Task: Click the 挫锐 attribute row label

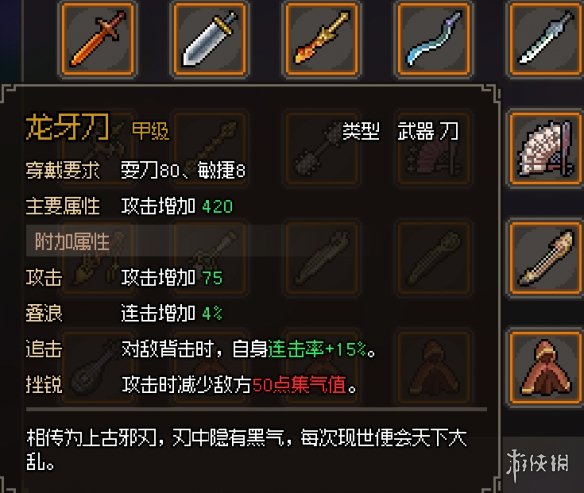Action: tap(44, 385)
